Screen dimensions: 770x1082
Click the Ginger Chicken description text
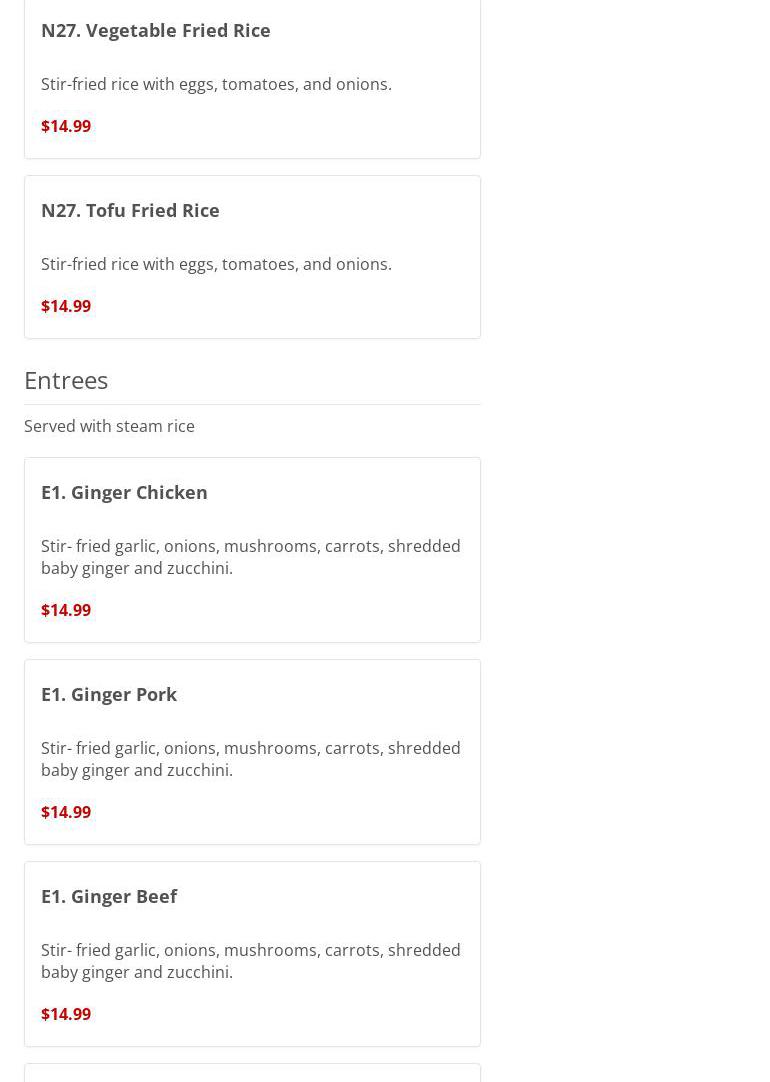point(250,557)
